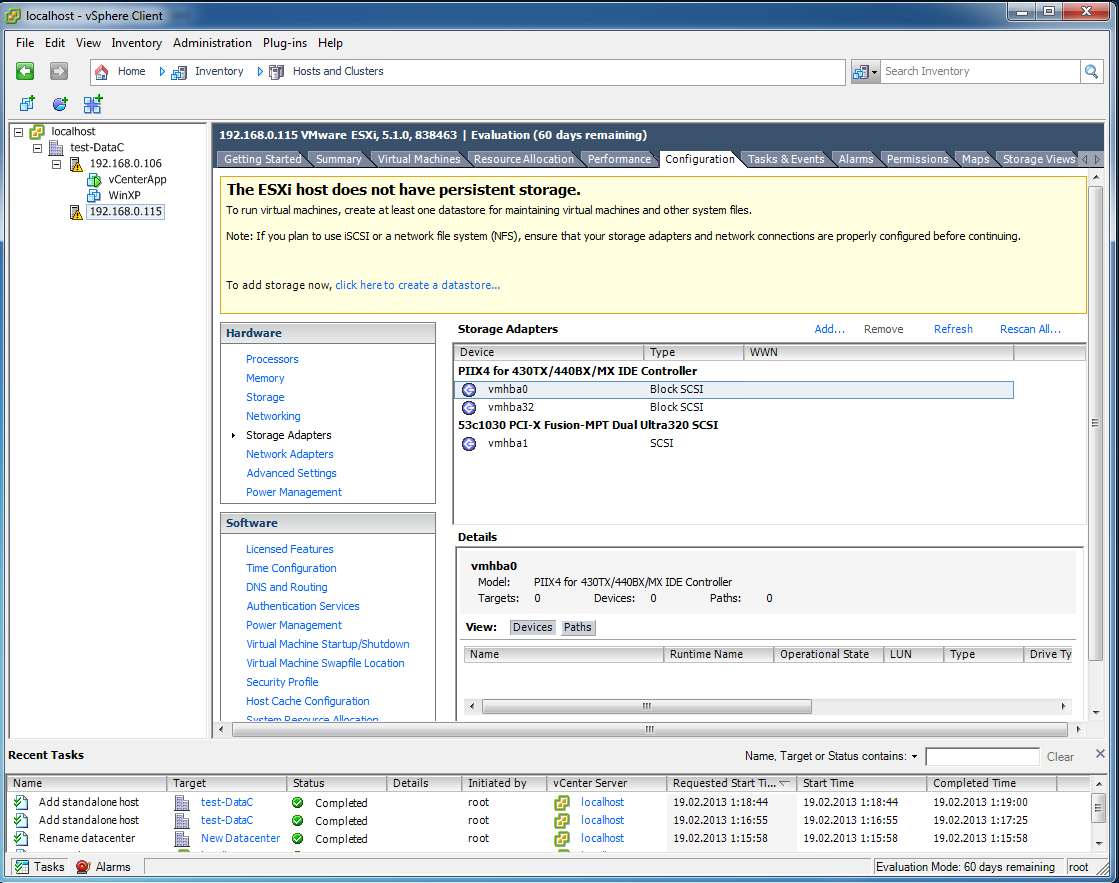Click the vmhba32 adapter icon
Screen dimensions: 1119x883
469,408
